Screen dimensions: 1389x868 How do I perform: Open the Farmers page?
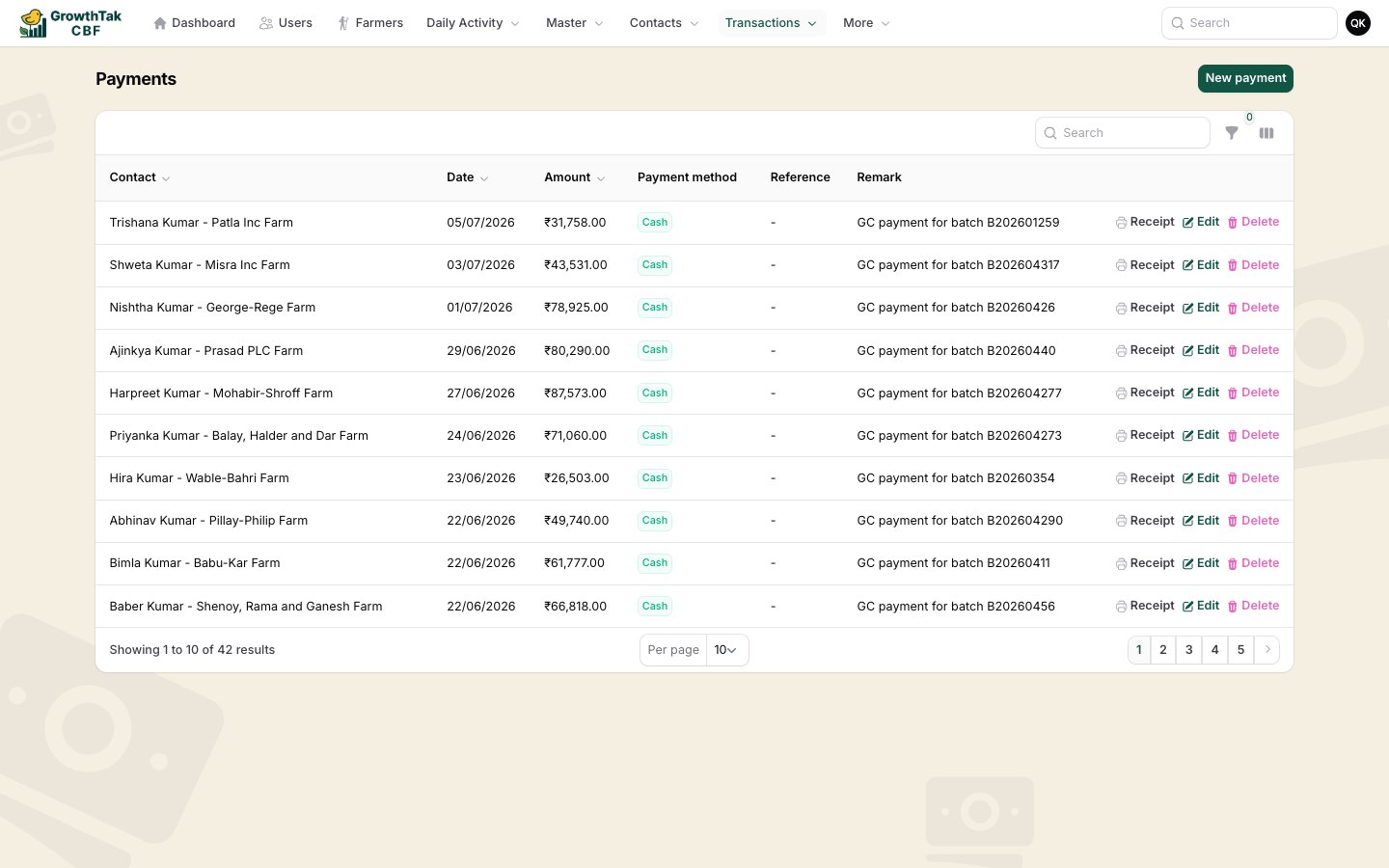pyautogui.click(x=370, y=23)
